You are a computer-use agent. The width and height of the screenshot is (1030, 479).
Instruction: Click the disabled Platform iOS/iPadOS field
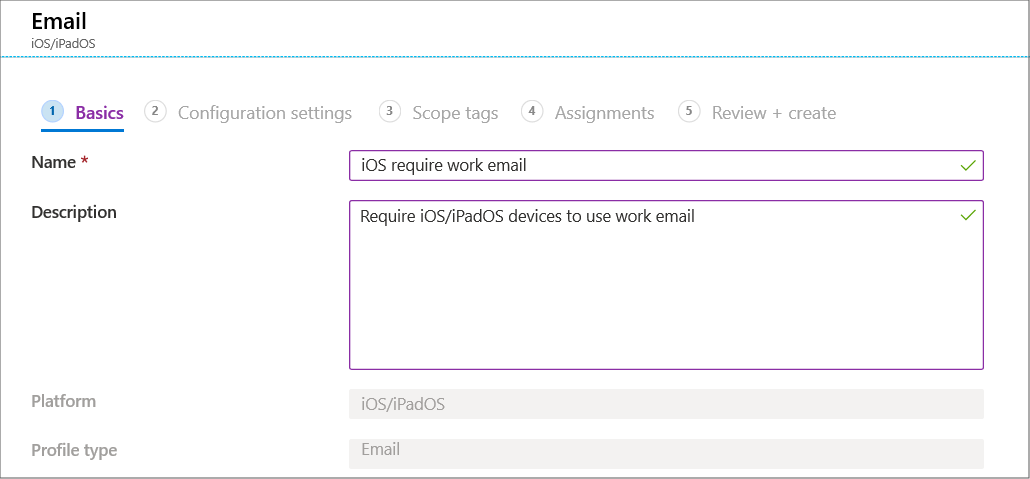[x=666, y=404]
